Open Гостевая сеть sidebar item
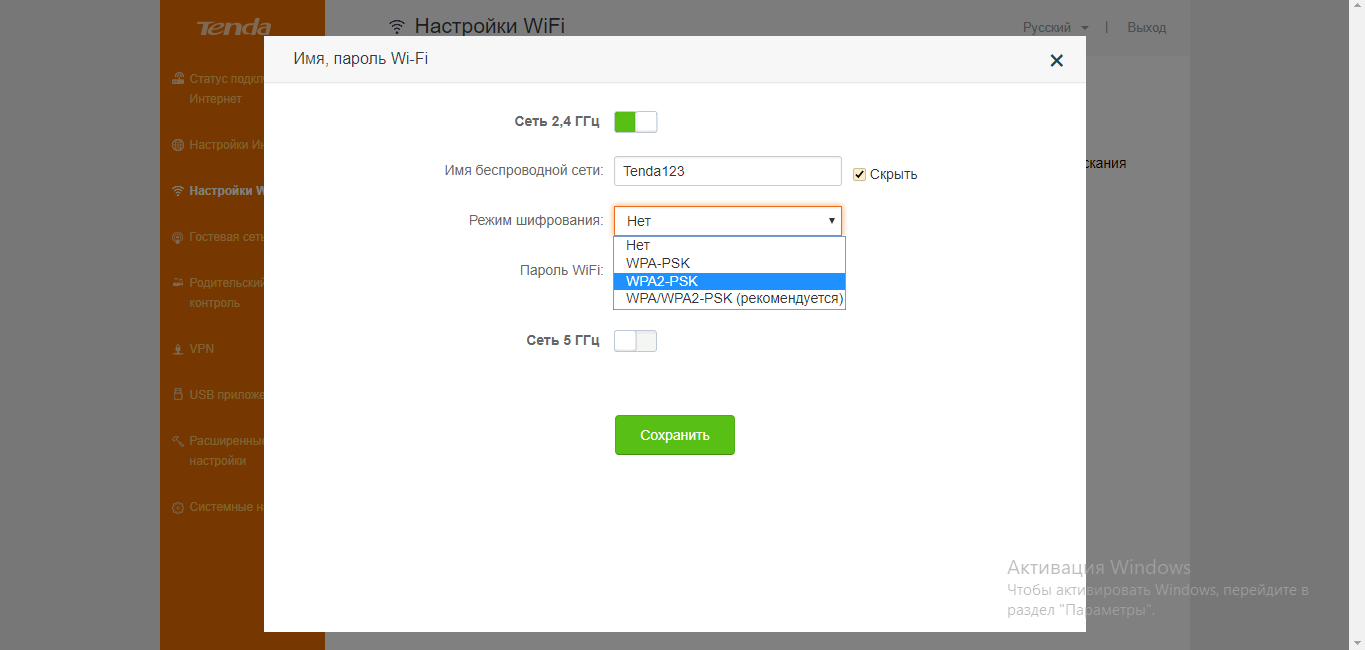The height and width of the screenshot is (650, 1365). [226, 237]
